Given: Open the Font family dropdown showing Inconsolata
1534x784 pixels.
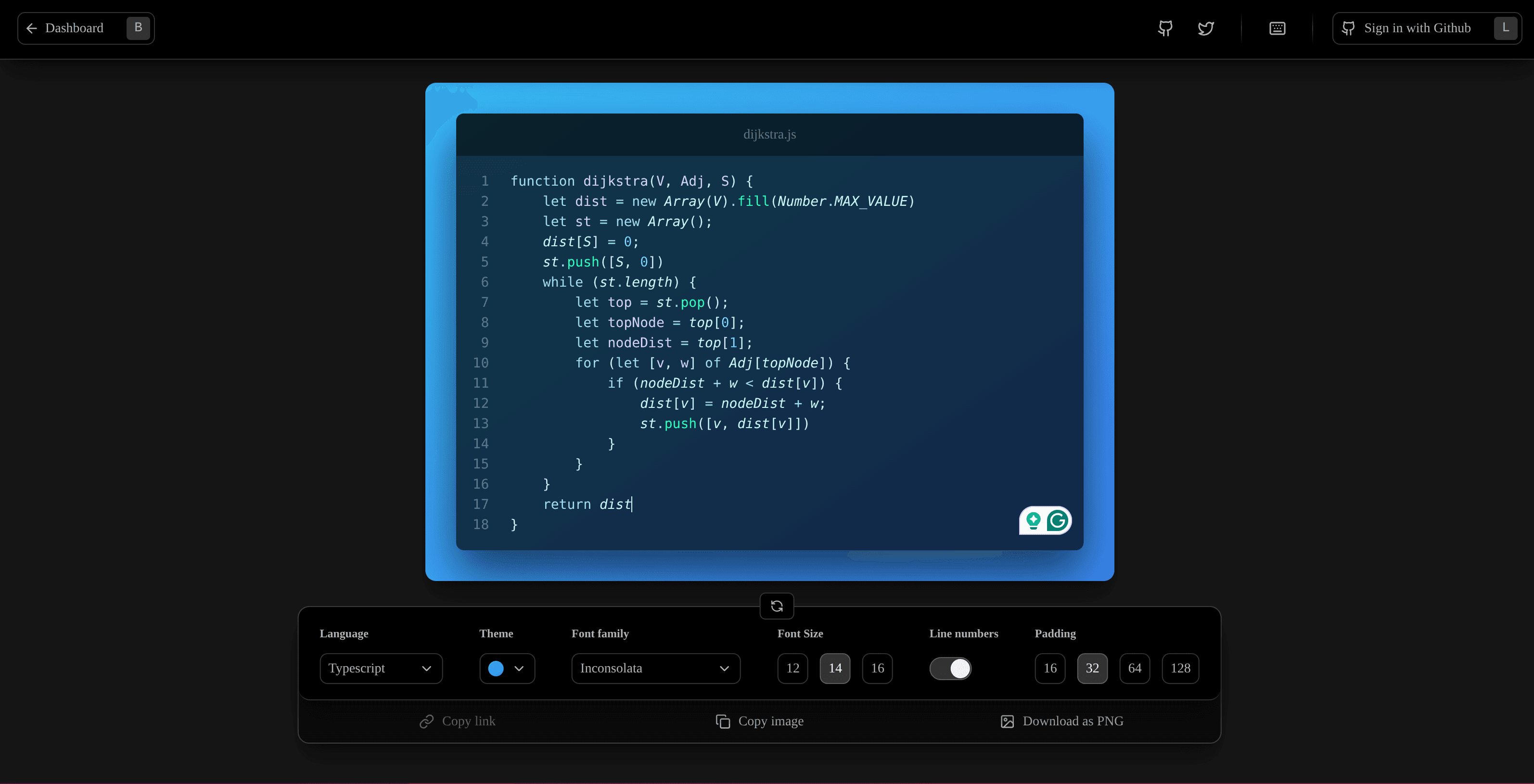Looking at the screenshot, I should 655,669.
